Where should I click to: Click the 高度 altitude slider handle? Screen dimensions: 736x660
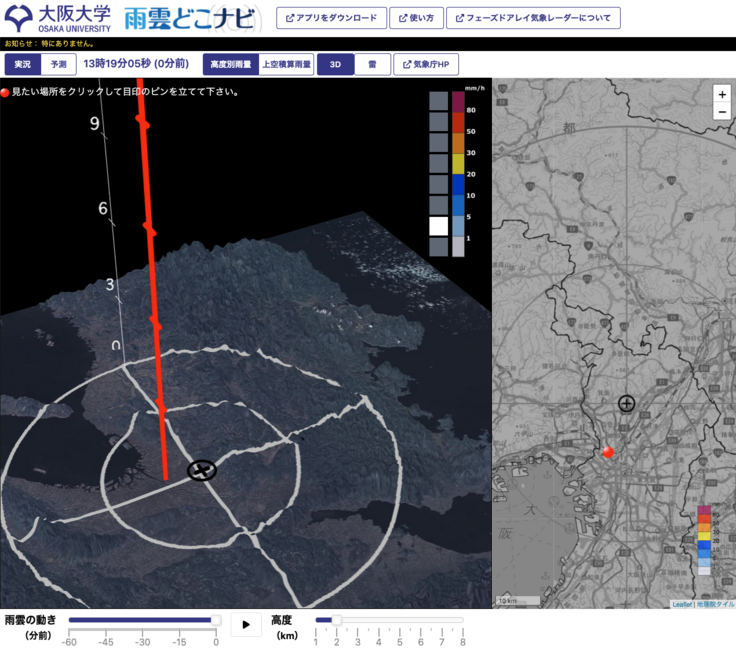coord(336,620)
